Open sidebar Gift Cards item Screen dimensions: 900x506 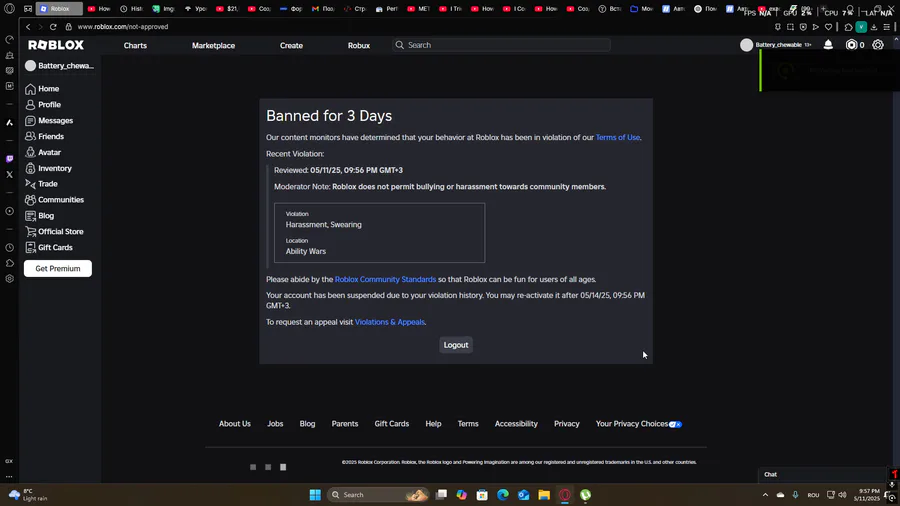tap(49, 247)
